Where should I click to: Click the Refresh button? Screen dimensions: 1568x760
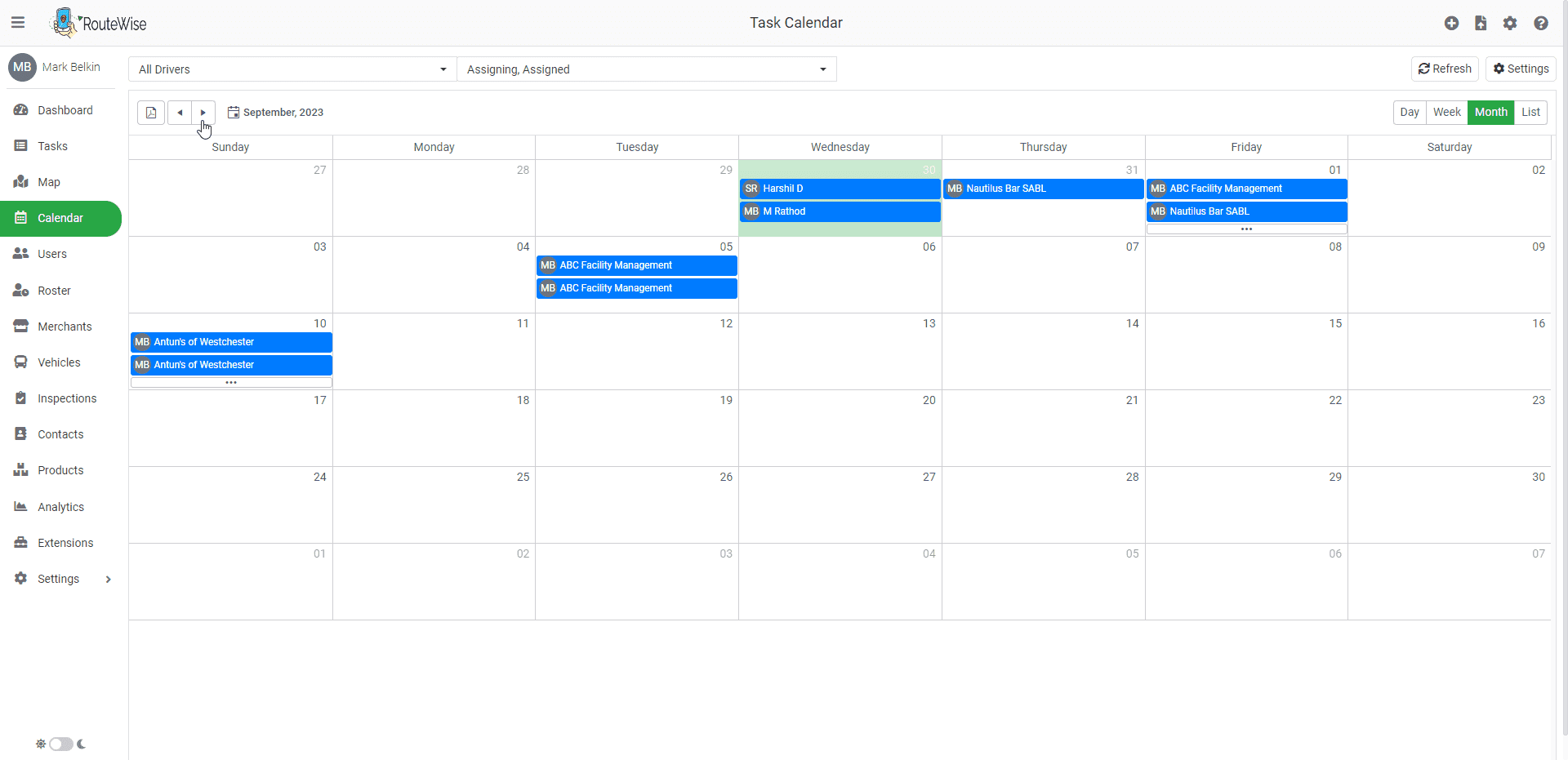[1444, 69]
